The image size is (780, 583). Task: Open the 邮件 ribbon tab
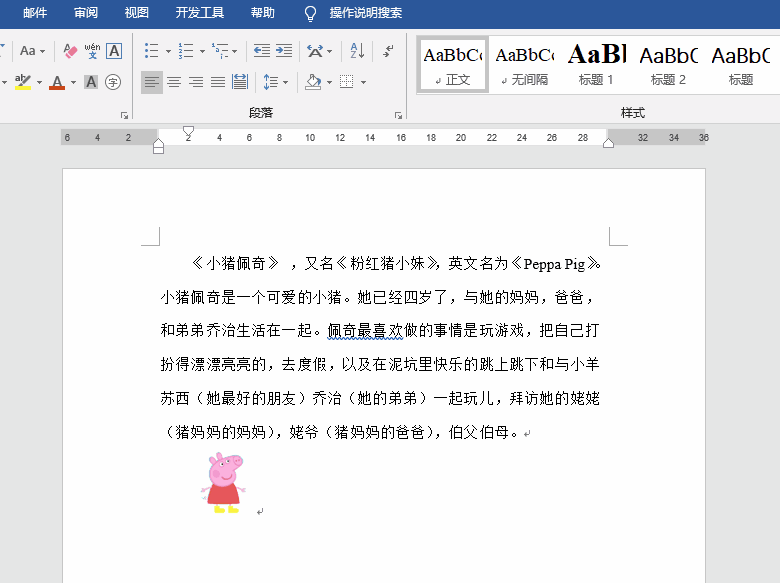(35, 12)
